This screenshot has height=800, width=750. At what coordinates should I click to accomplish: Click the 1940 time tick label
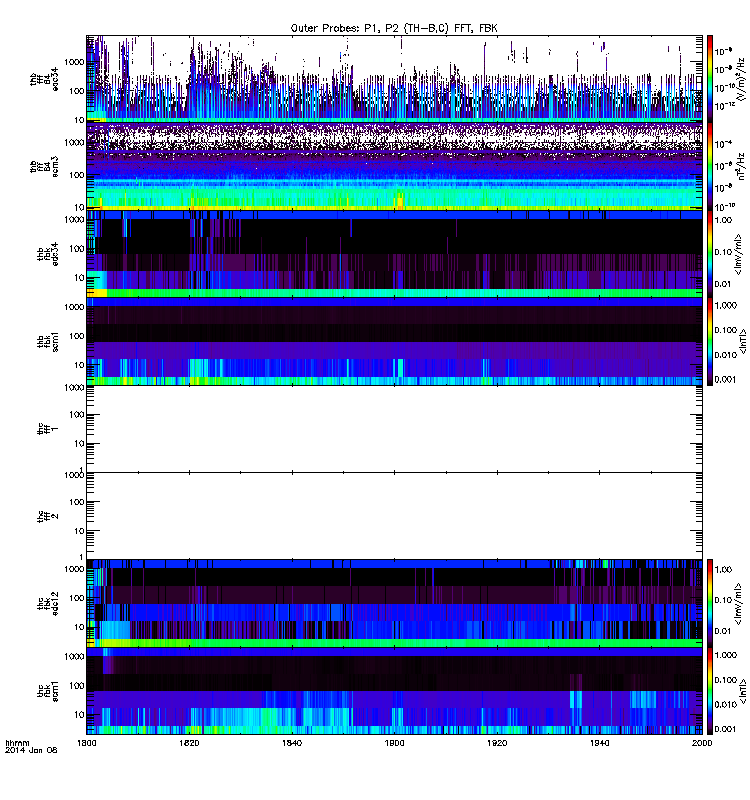coord(599,743)
